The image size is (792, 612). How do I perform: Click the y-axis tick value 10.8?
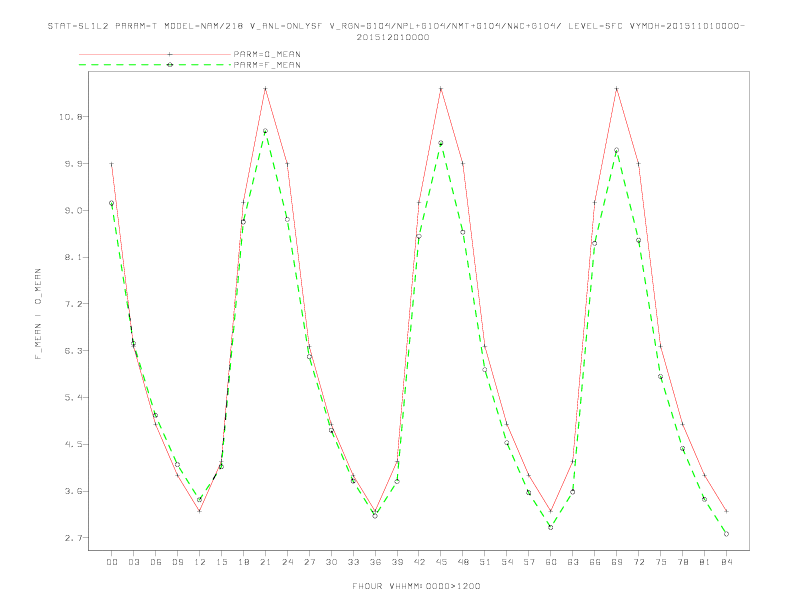73,117
